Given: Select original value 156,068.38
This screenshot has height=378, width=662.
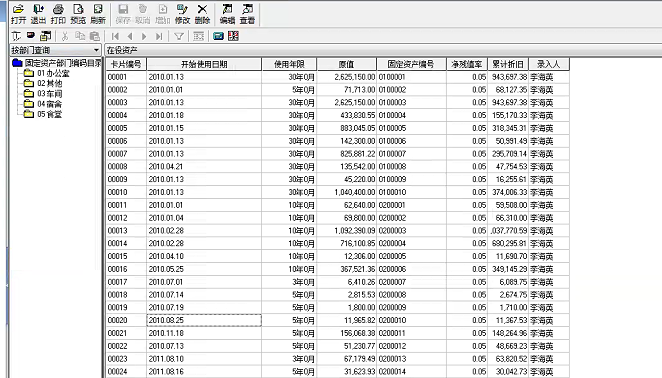Looking at the screenshot, I should click(347, 333).
